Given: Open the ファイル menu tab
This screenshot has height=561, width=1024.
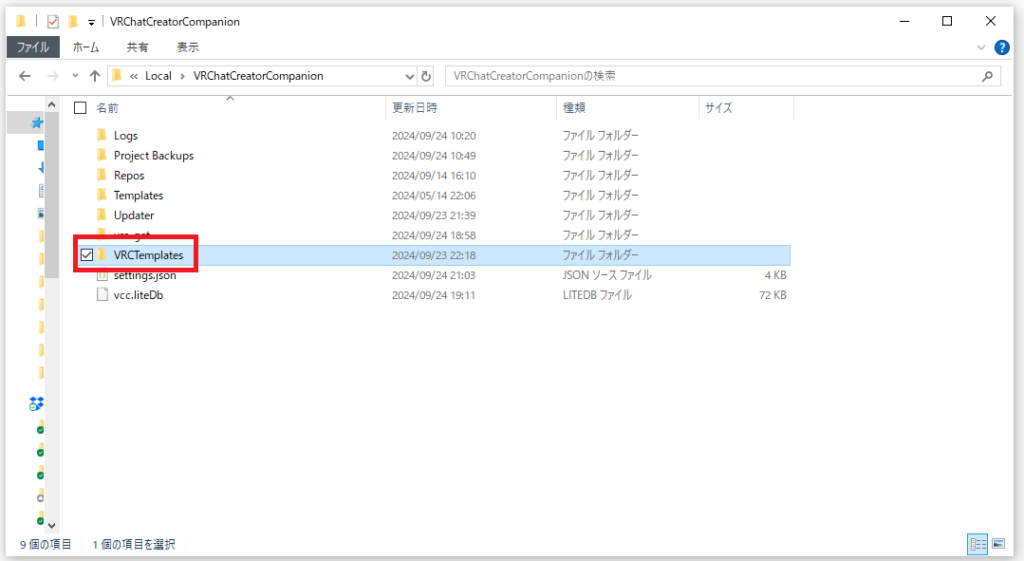Looking at the screenshot, I should tap(33, 47).
